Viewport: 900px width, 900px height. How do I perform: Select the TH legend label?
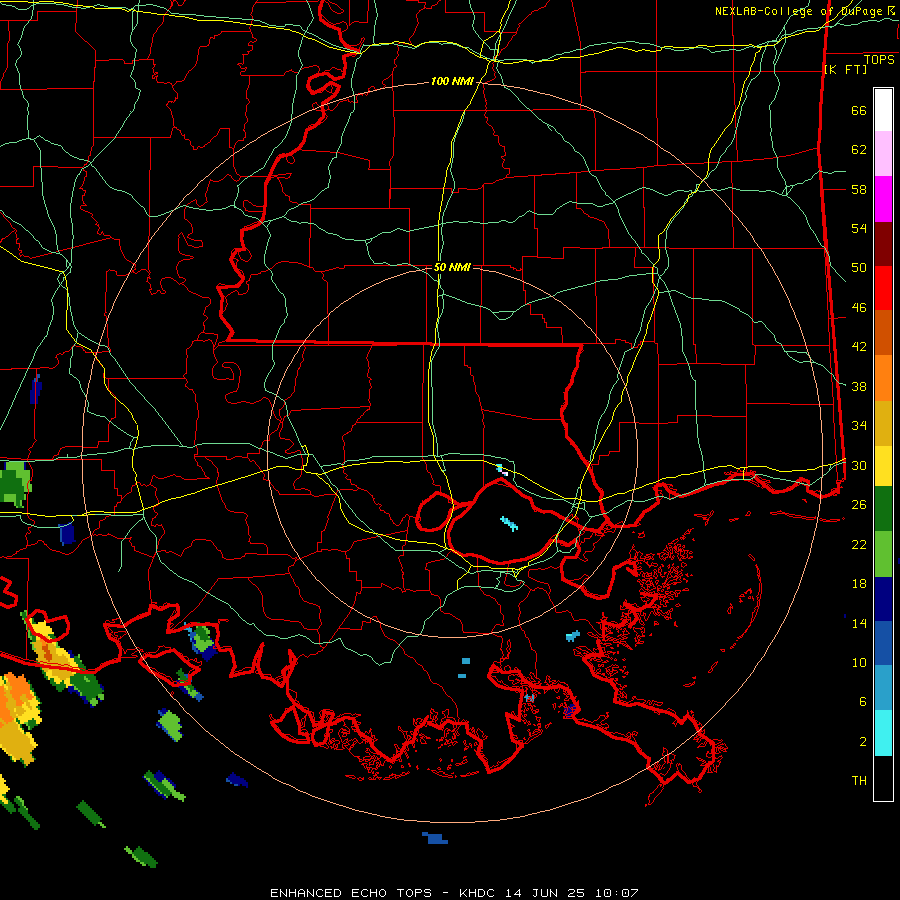click(x=859, y=780)
